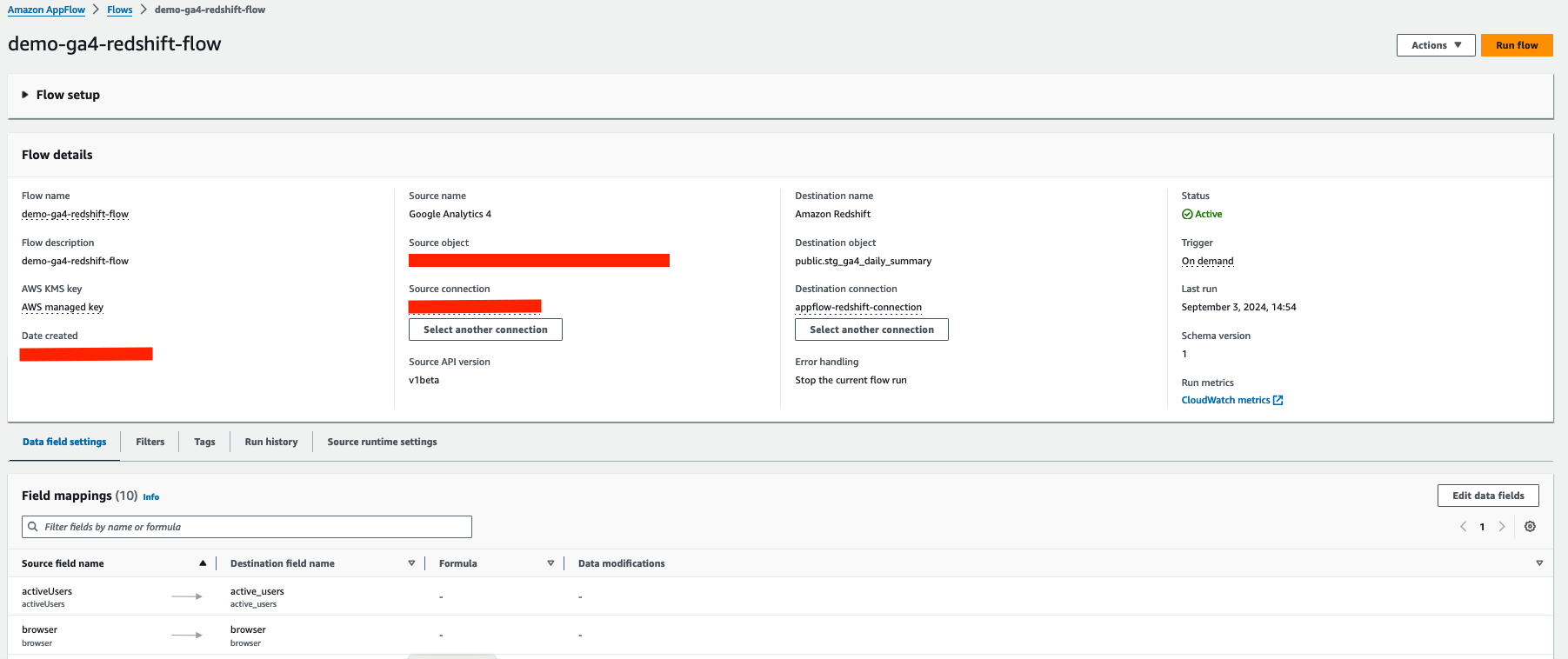The width and height of the screenshot is (1568, 659).
Task: Click the activeUsers mapping arrow icon
Action: (187, 596)
